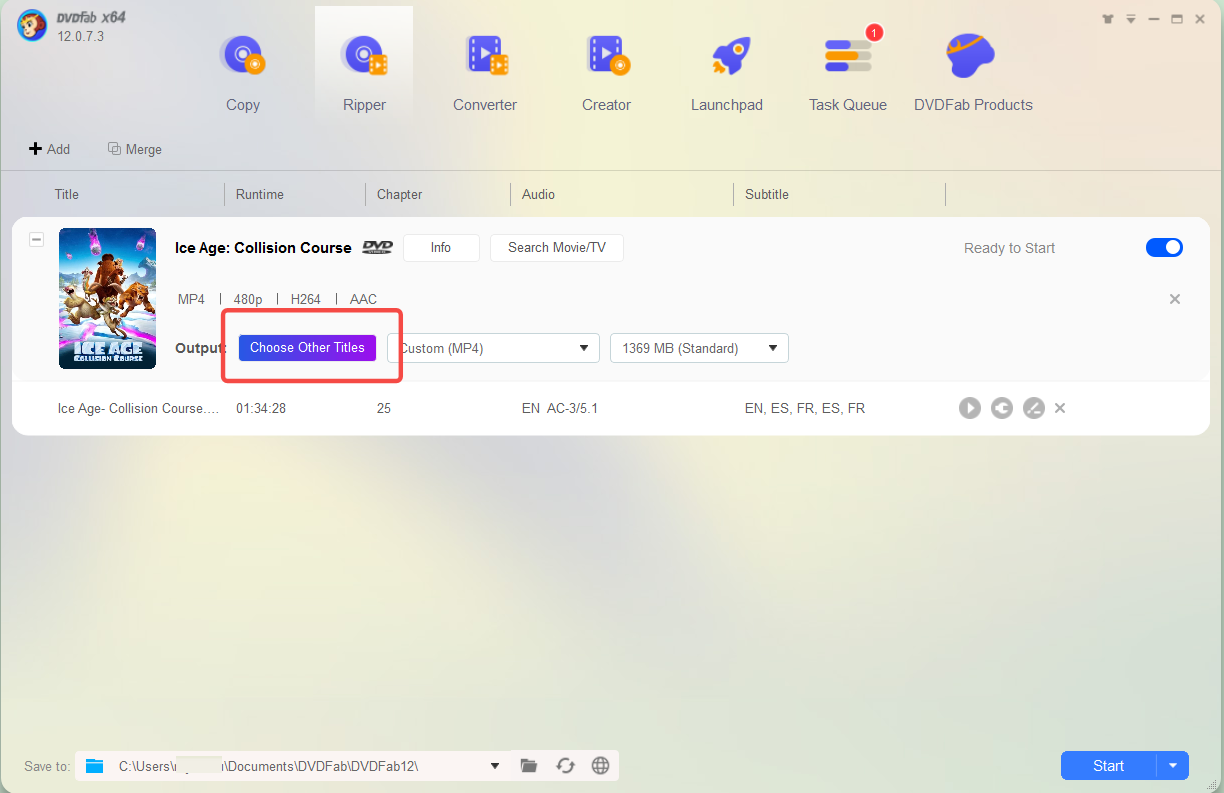Click the globe network icon
Viewport: 1224px width, 793px height.
point(600,766)
